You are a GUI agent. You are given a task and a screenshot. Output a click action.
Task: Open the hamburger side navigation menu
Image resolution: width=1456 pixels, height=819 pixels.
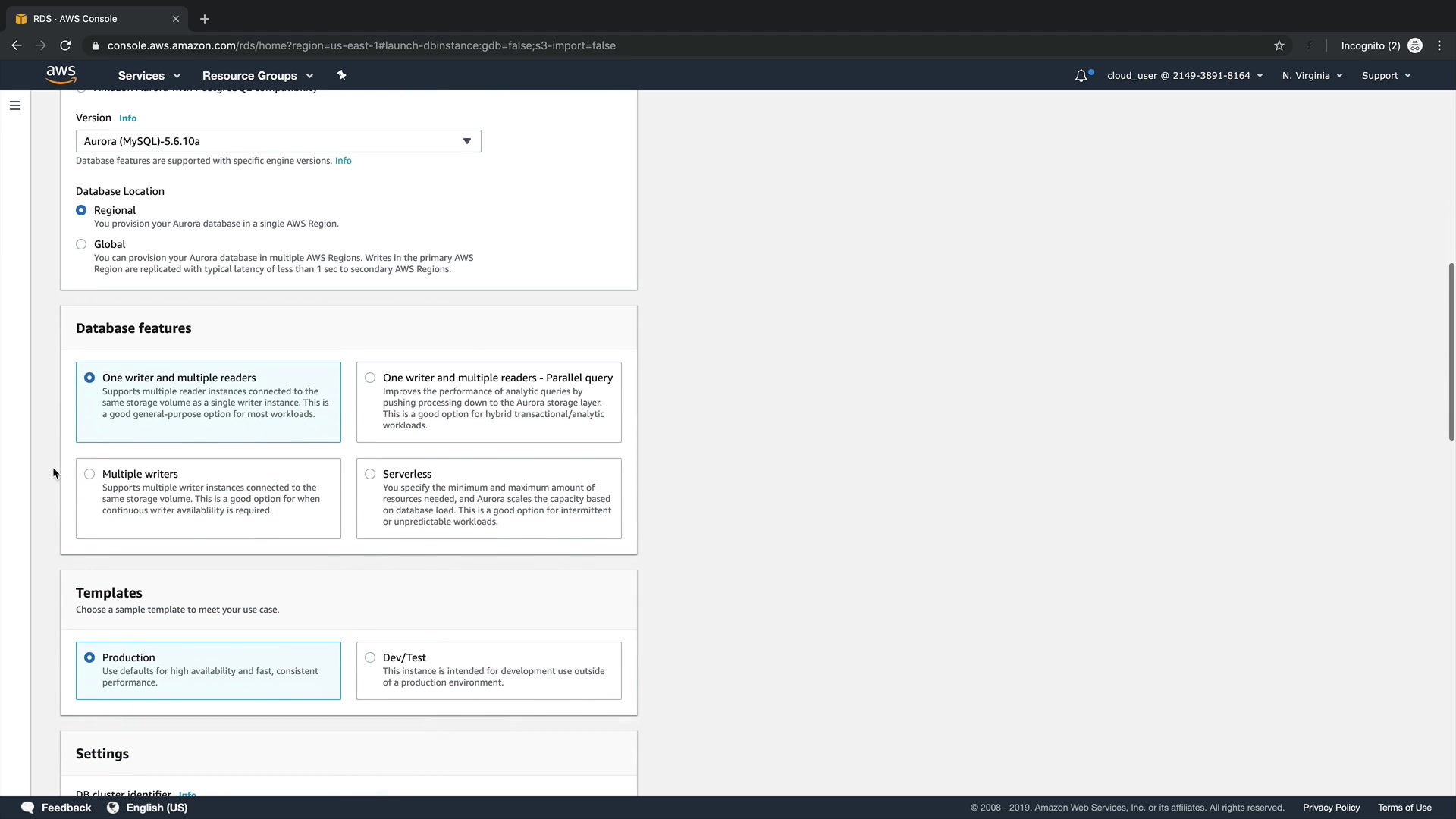point(15,105)
